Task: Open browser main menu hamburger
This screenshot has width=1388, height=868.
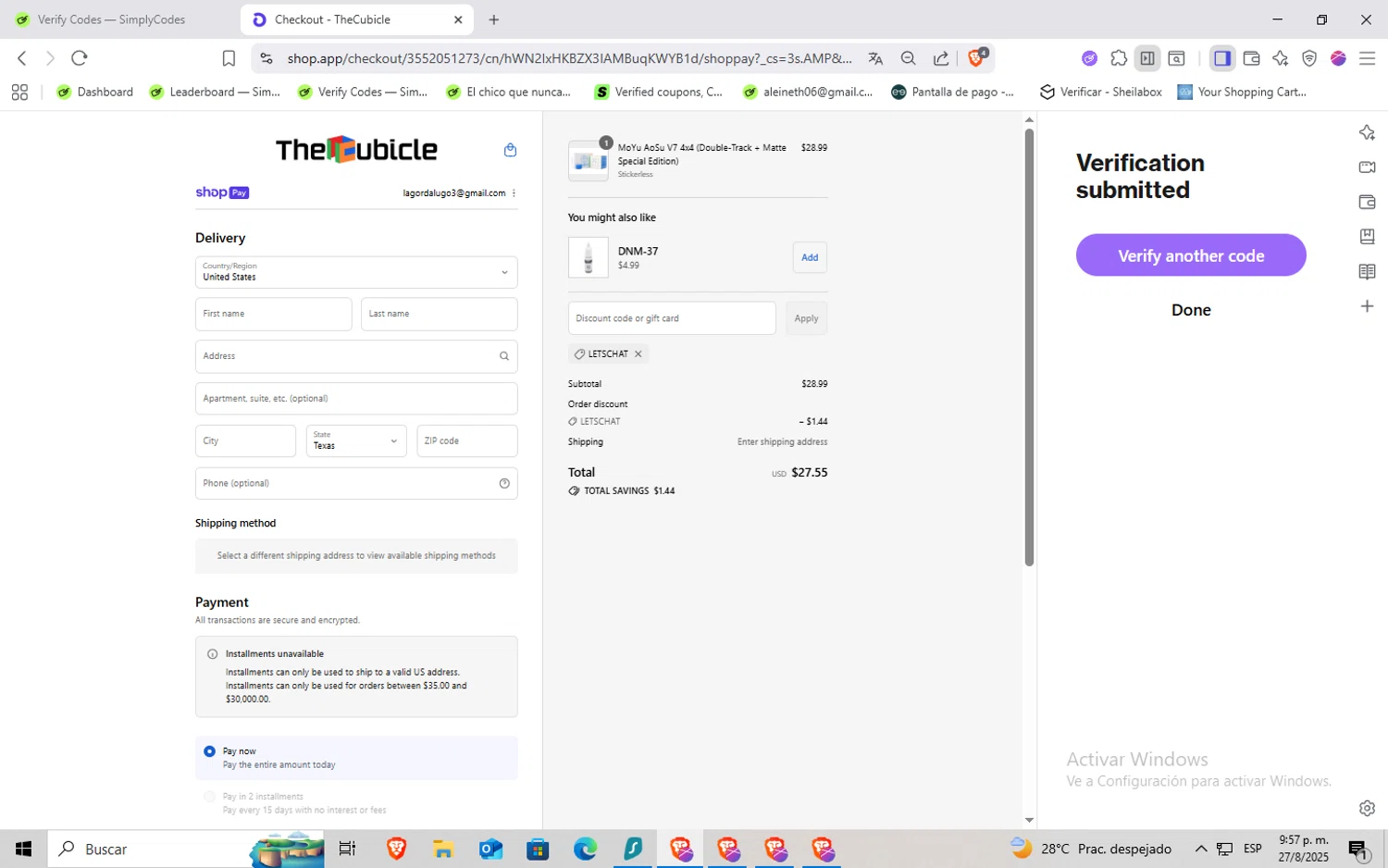Action: [1367, 58]
